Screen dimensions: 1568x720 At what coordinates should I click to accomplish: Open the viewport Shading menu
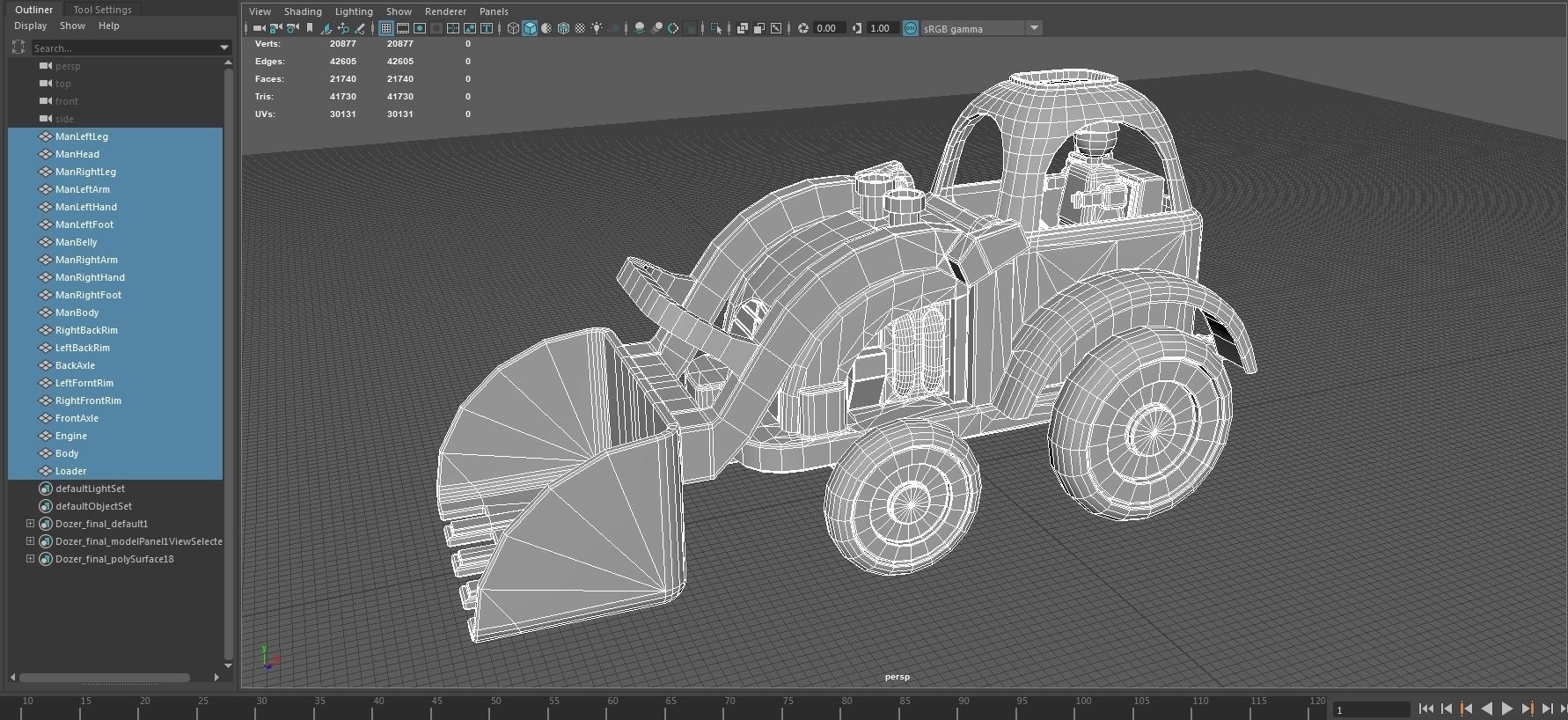pyautogui.click(x=303, y=11)
